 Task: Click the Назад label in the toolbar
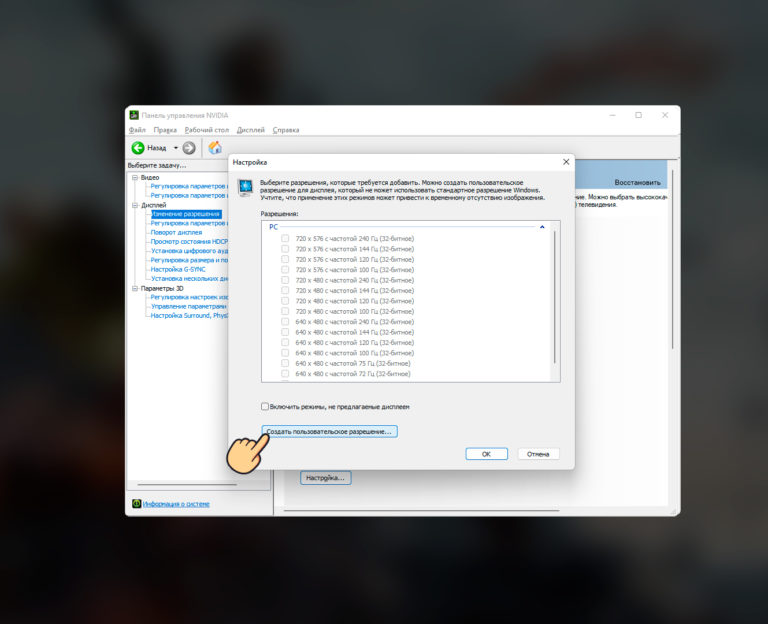click(x=157, y=147)
